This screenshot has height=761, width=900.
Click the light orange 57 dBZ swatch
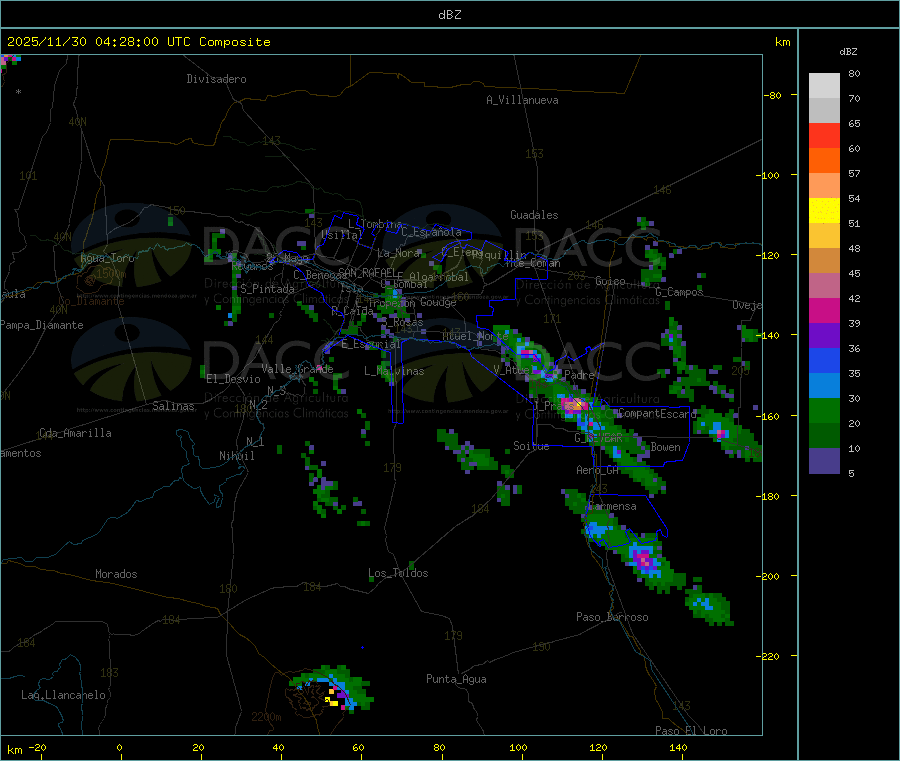824,185
